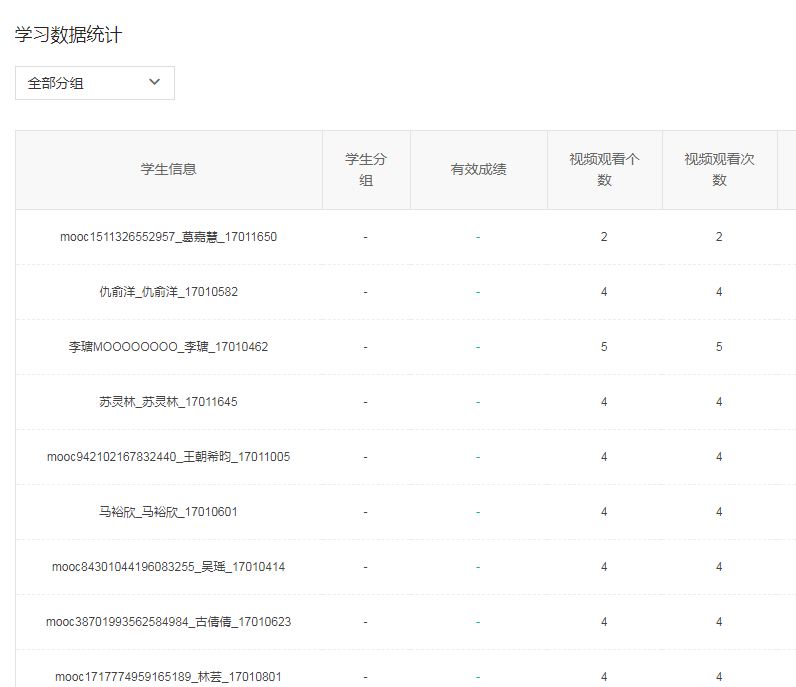Click 视频观看次数 value 2 in first row
This screenshot has height=687, width=796.
719,237
